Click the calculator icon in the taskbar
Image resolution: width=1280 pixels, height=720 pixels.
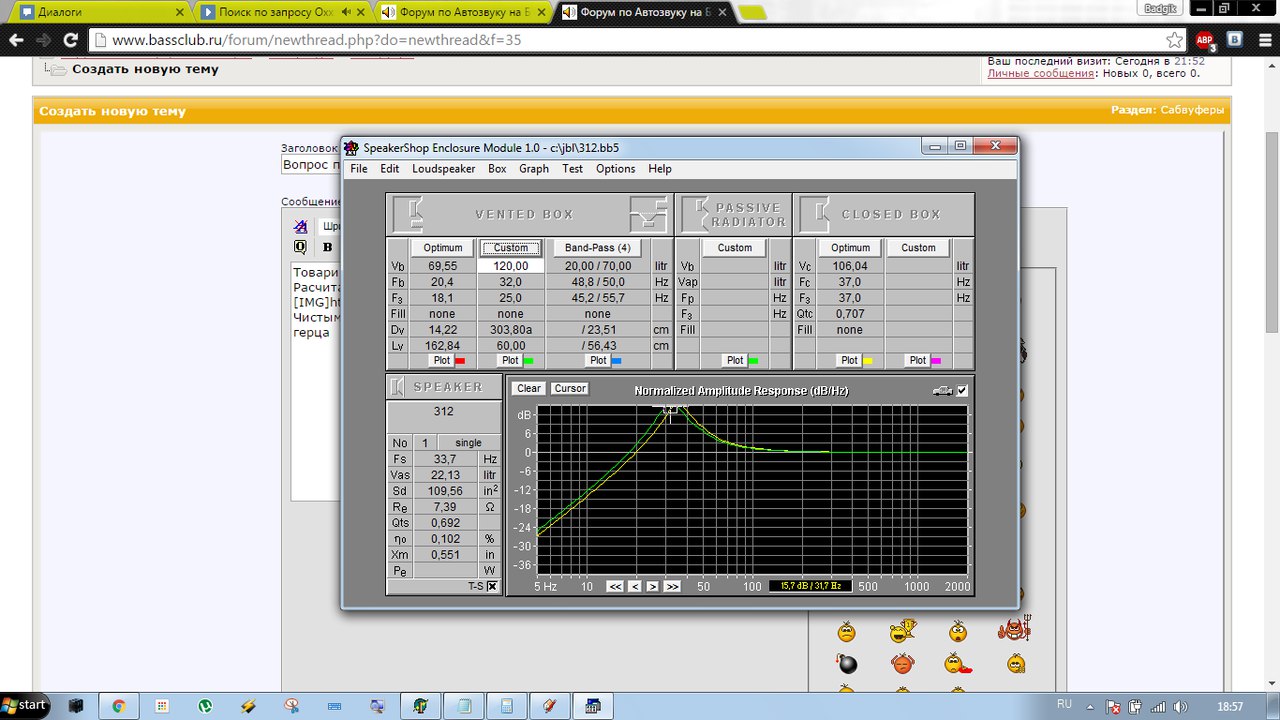(507, 706)
